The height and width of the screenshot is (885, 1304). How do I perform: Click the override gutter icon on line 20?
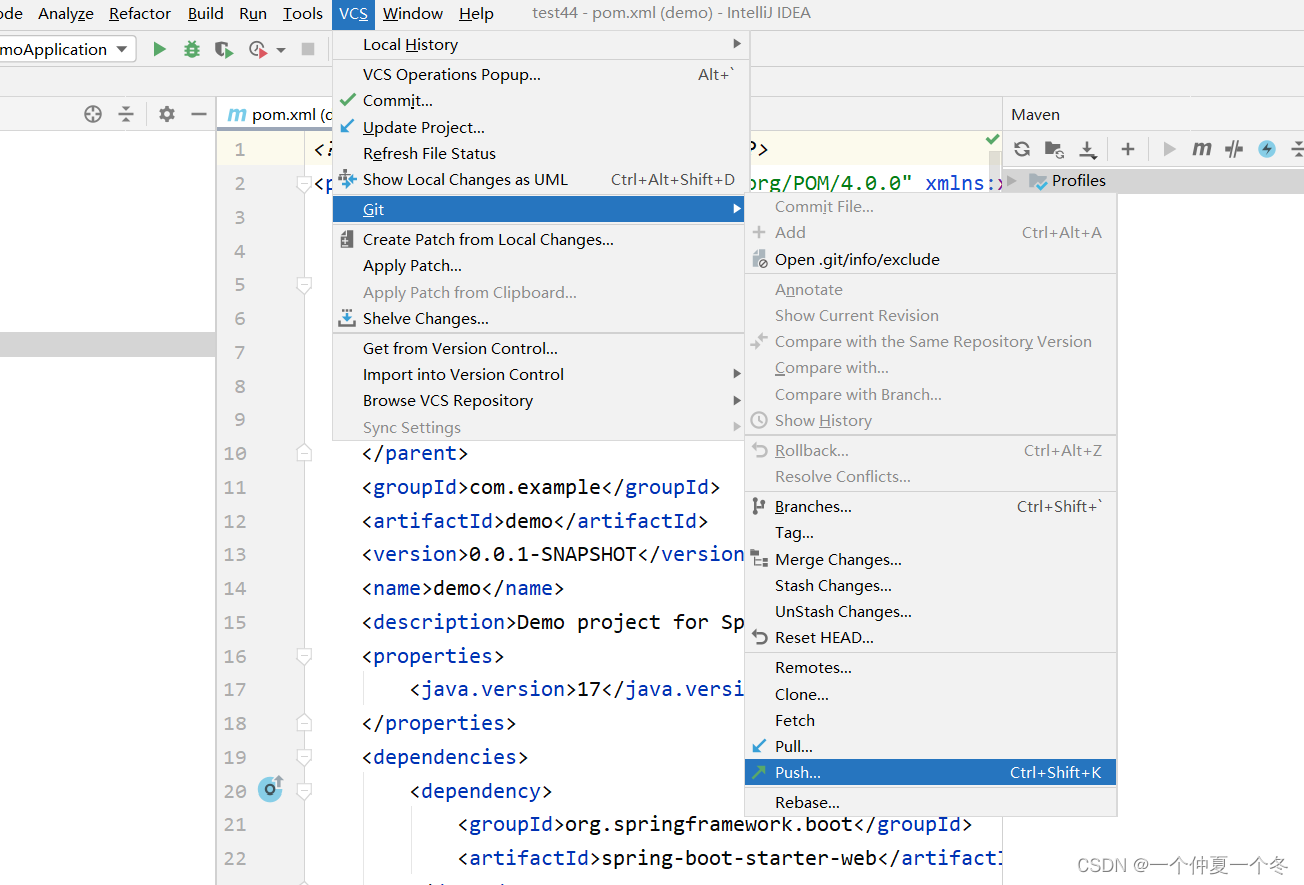point(271,789)
